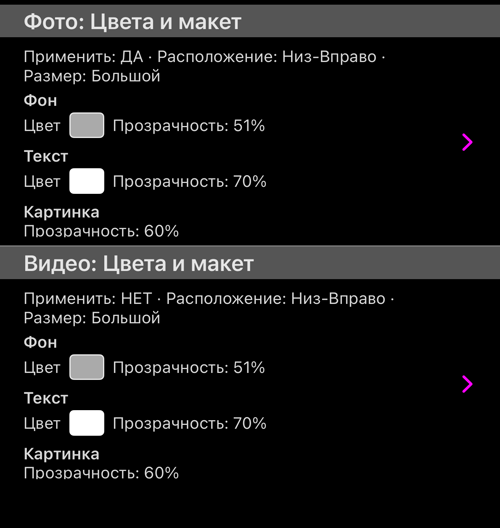The image size is (500, 528).
Task: Click video text 'Прозрачность: 70%' value
Action: [x=190, y=423]
